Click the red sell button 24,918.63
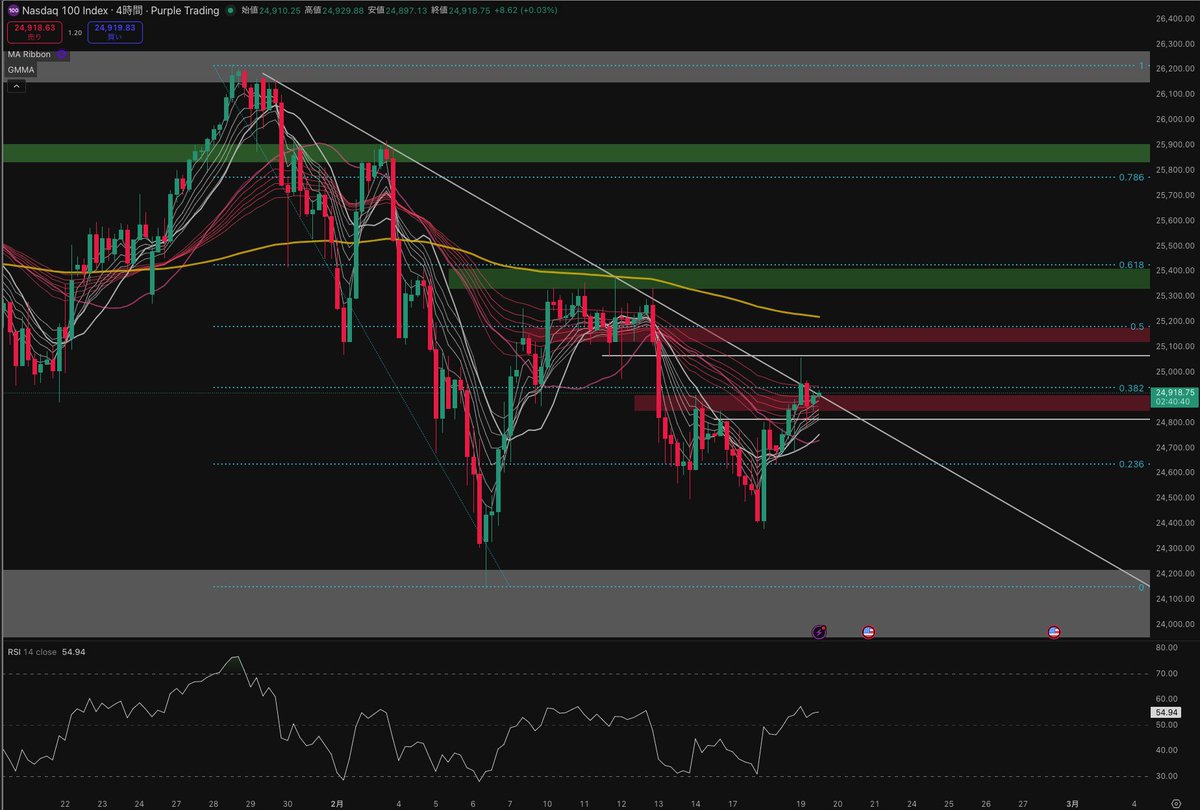Viewport: 1200px width, 810px height. coord(34,32)
